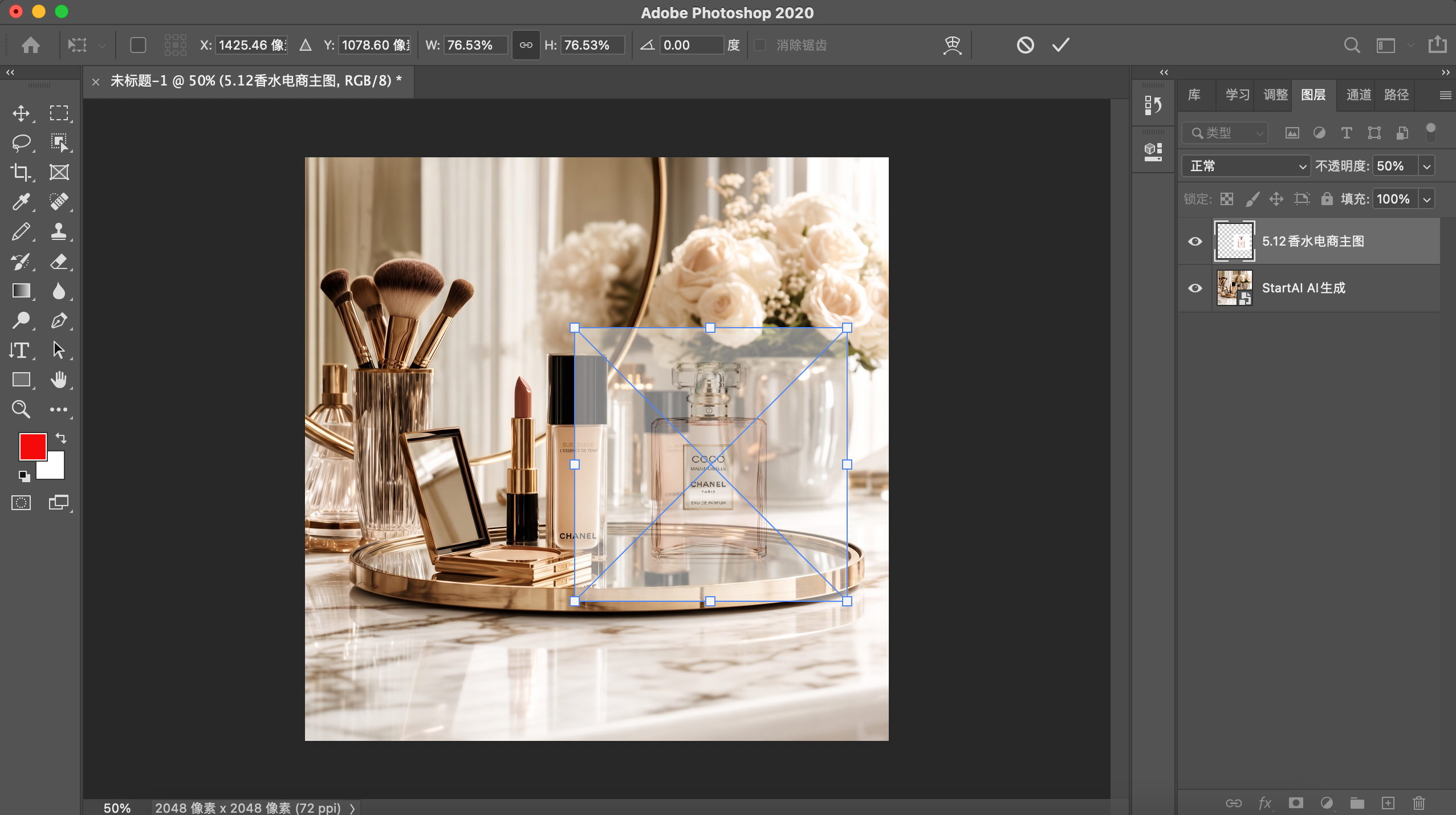Delete the selected layer with trash icon
Image resolution: width=1456 pixels, height=815 pixels.
point(1419,803)
